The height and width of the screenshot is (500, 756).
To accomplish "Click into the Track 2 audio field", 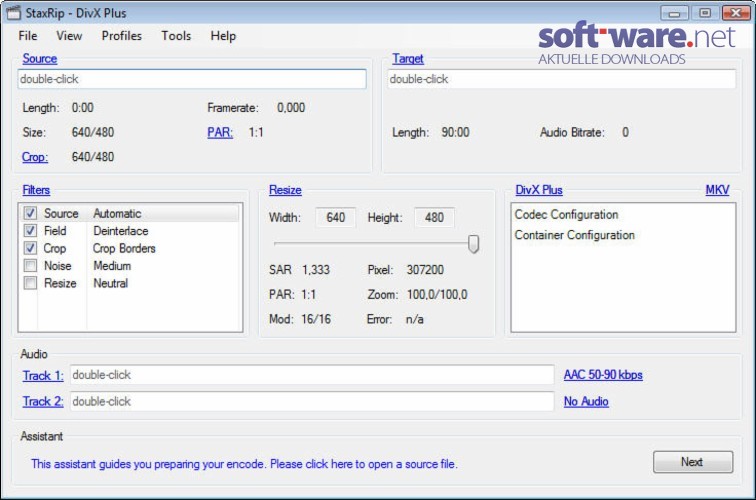I will click(312, 401).
